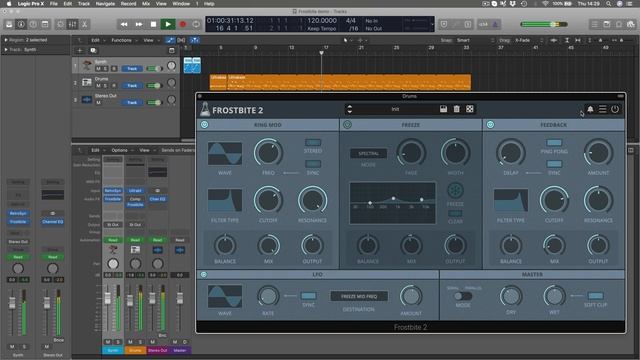Open the Library icon in control bar

9,24
